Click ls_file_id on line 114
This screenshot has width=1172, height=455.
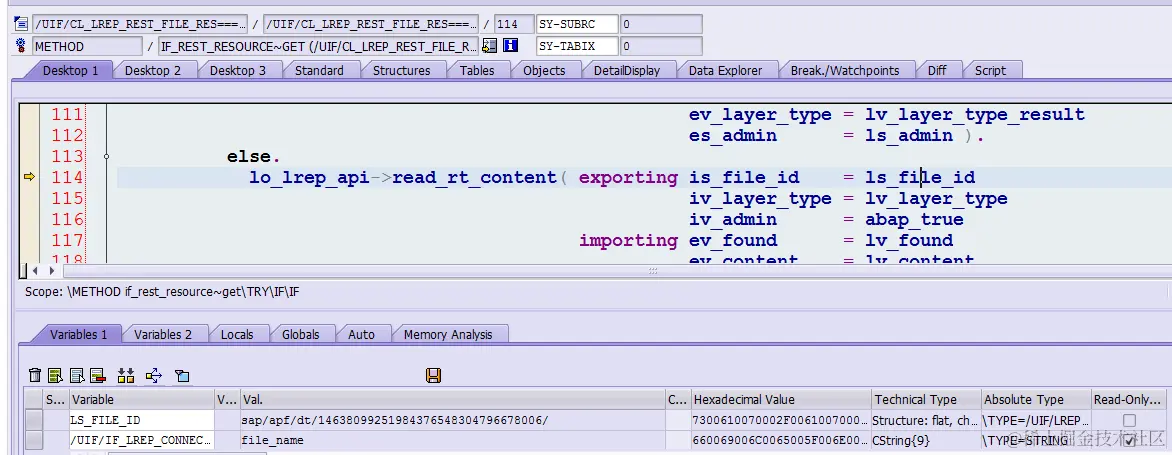pyautogui.click(x=920, y=177)
